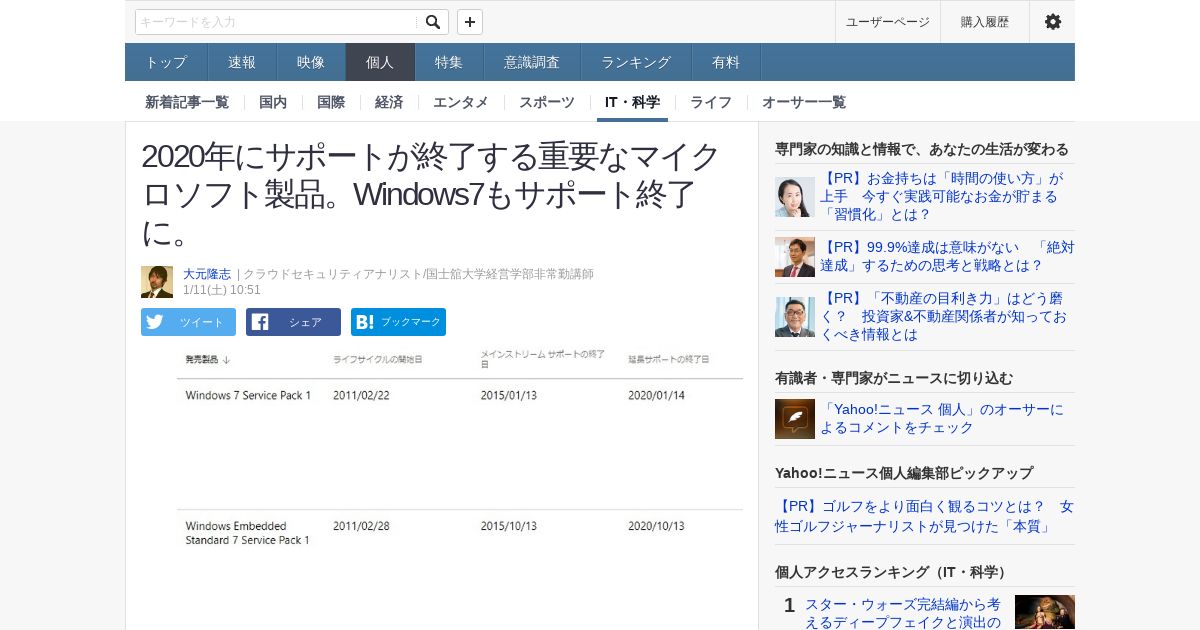Click man's photo beside 不動産 PR
The height and width of the screenshot is (630, 1200).
(x=795, y=317)
